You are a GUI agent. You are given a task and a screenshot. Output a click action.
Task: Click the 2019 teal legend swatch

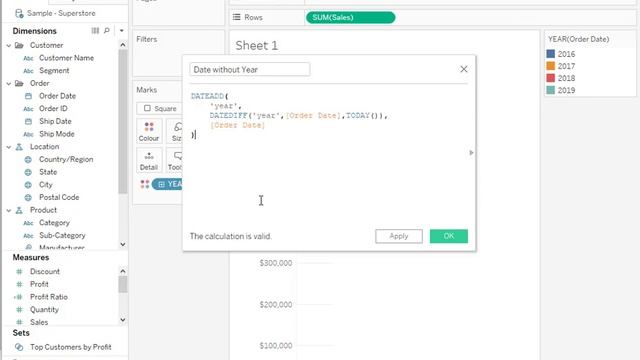click(551, 90)
